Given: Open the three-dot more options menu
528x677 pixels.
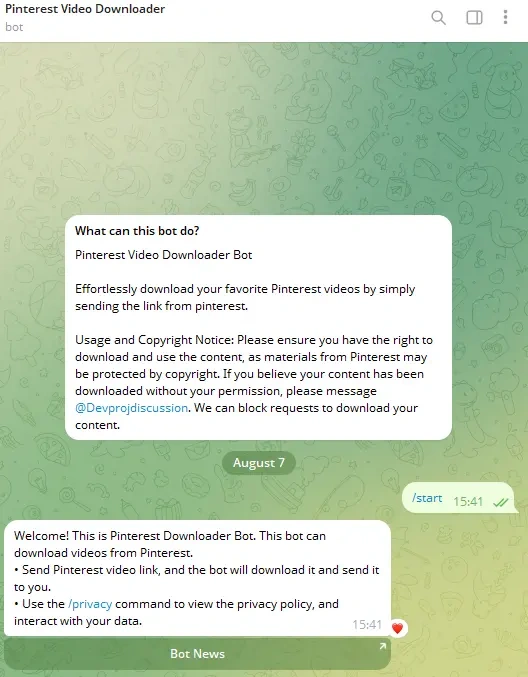Looking at the screenshot, I should pos(505,17).
